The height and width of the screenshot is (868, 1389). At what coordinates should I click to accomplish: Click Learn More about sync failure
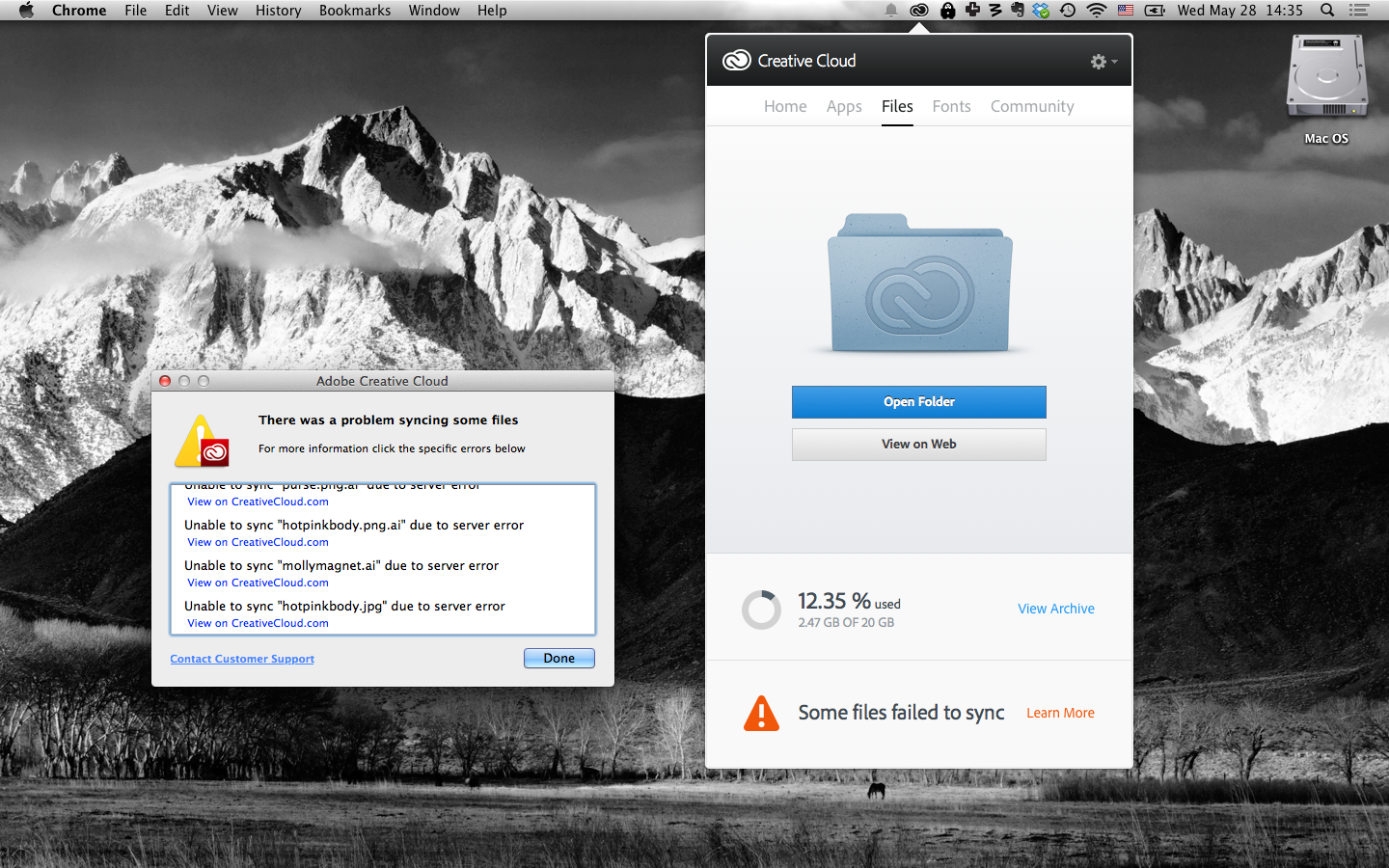coord(1060,713)
